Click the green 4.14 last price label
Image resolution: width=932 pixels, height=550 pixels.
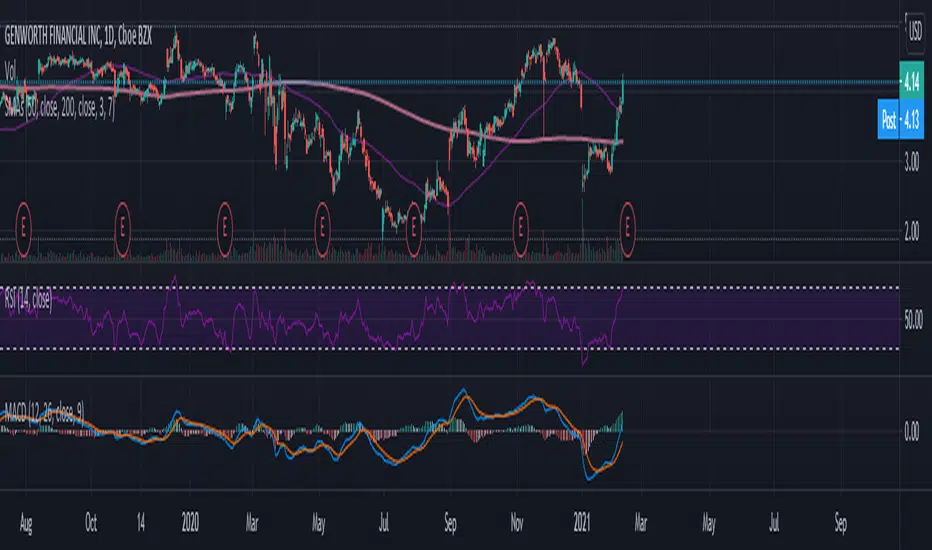point(912,82)
